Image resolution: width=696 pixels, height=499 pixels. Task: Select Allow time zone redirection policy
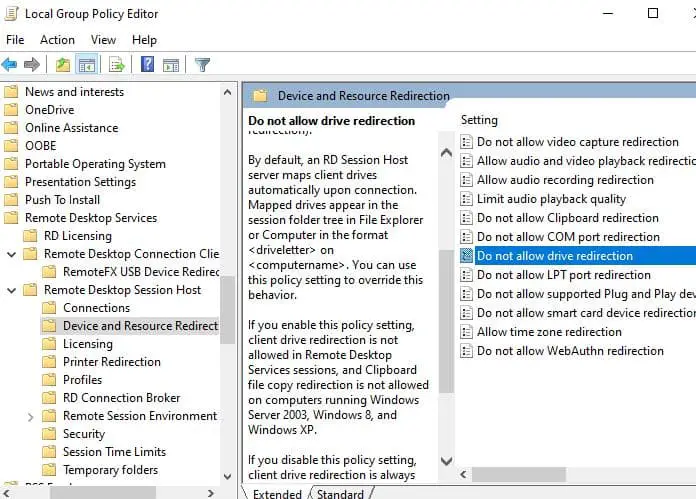(549, 332)
